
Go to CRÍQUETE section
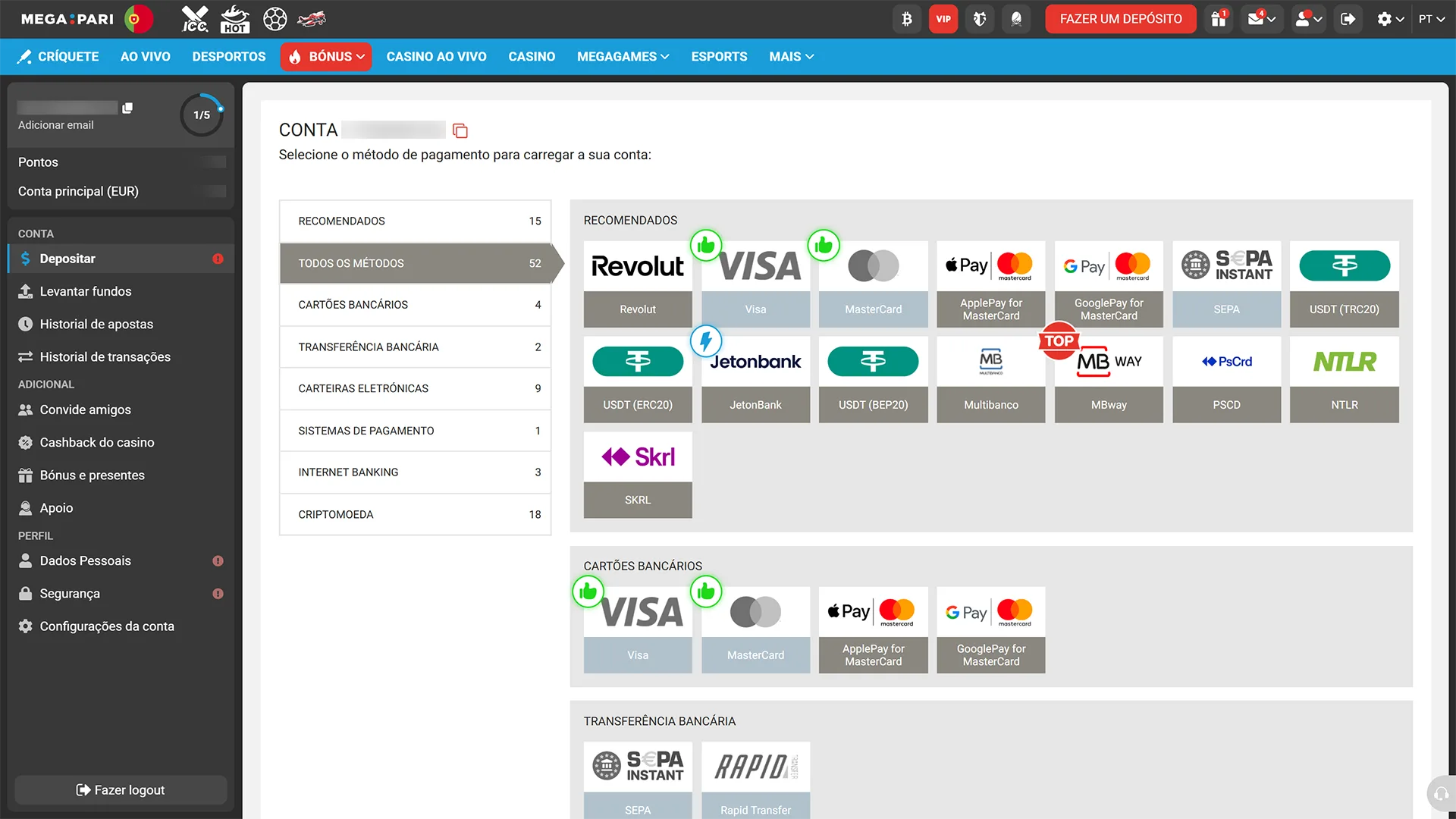(58, 57)
